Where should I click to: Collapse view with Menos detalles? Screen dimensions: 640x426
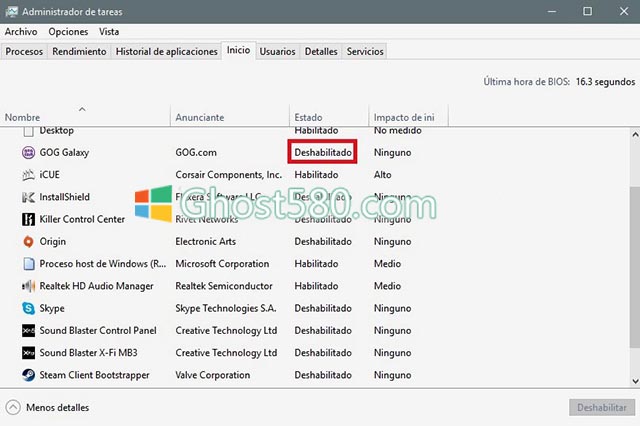tap(47, 407)
